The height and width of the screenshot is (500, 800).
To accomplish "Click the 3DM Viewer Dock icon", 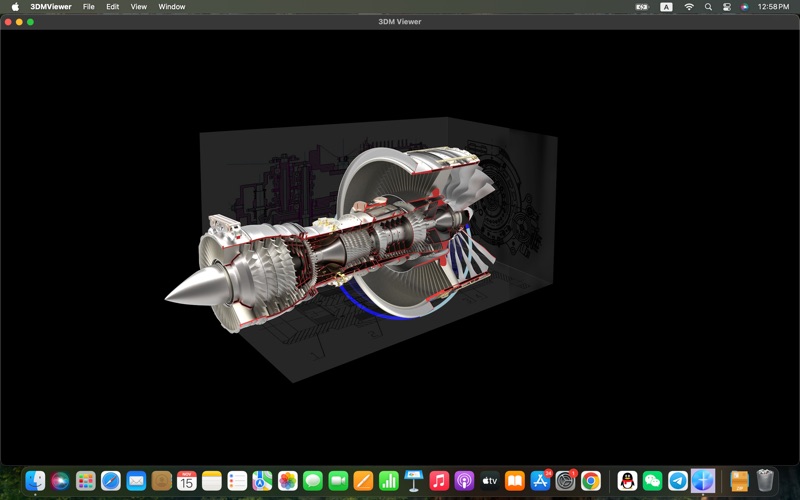I will click(x=703, y=481).
